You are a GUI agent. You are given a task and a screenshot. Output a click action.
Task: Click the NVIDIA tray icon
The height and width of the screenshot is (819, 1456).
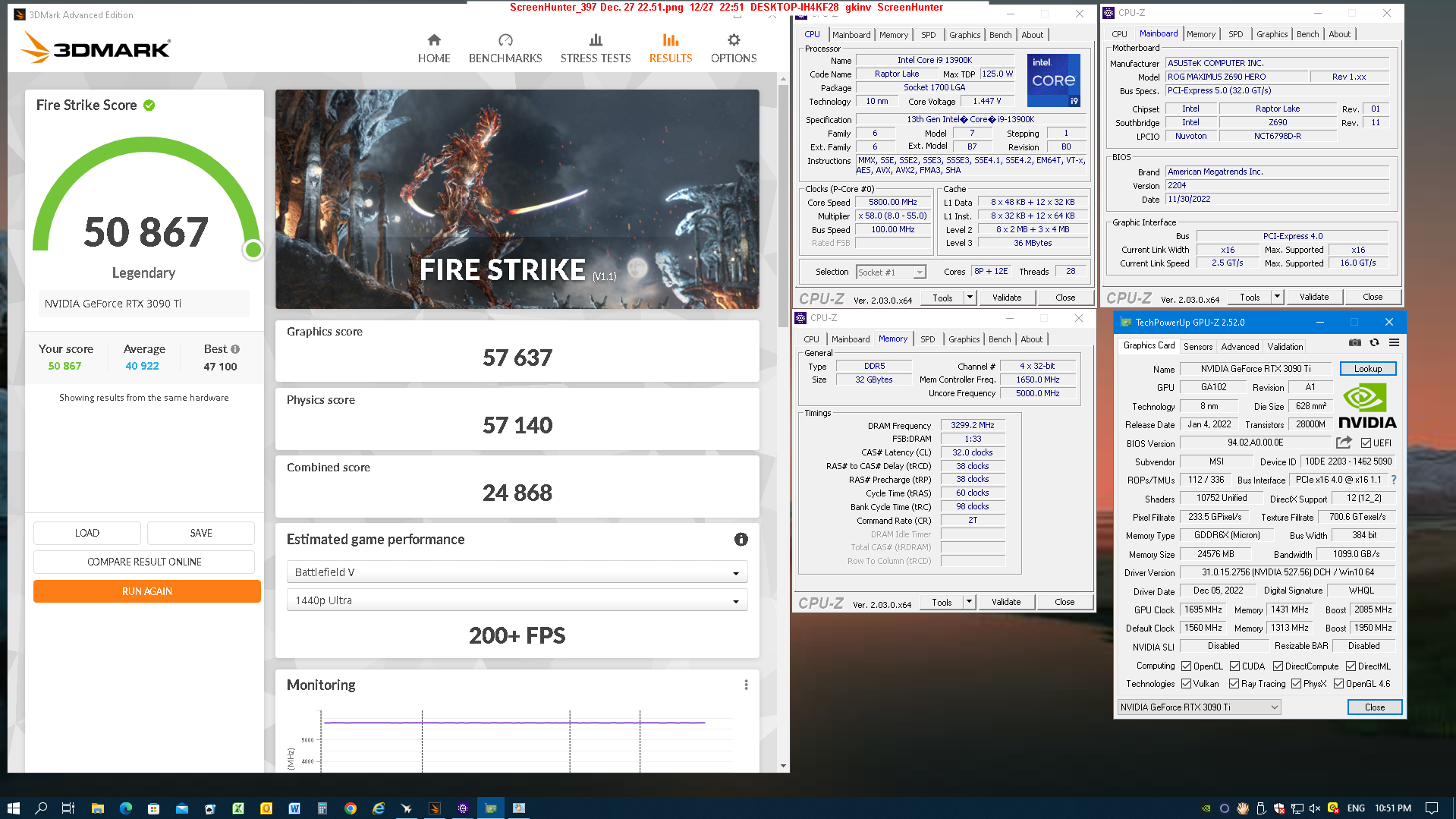tap(1206, 808)
